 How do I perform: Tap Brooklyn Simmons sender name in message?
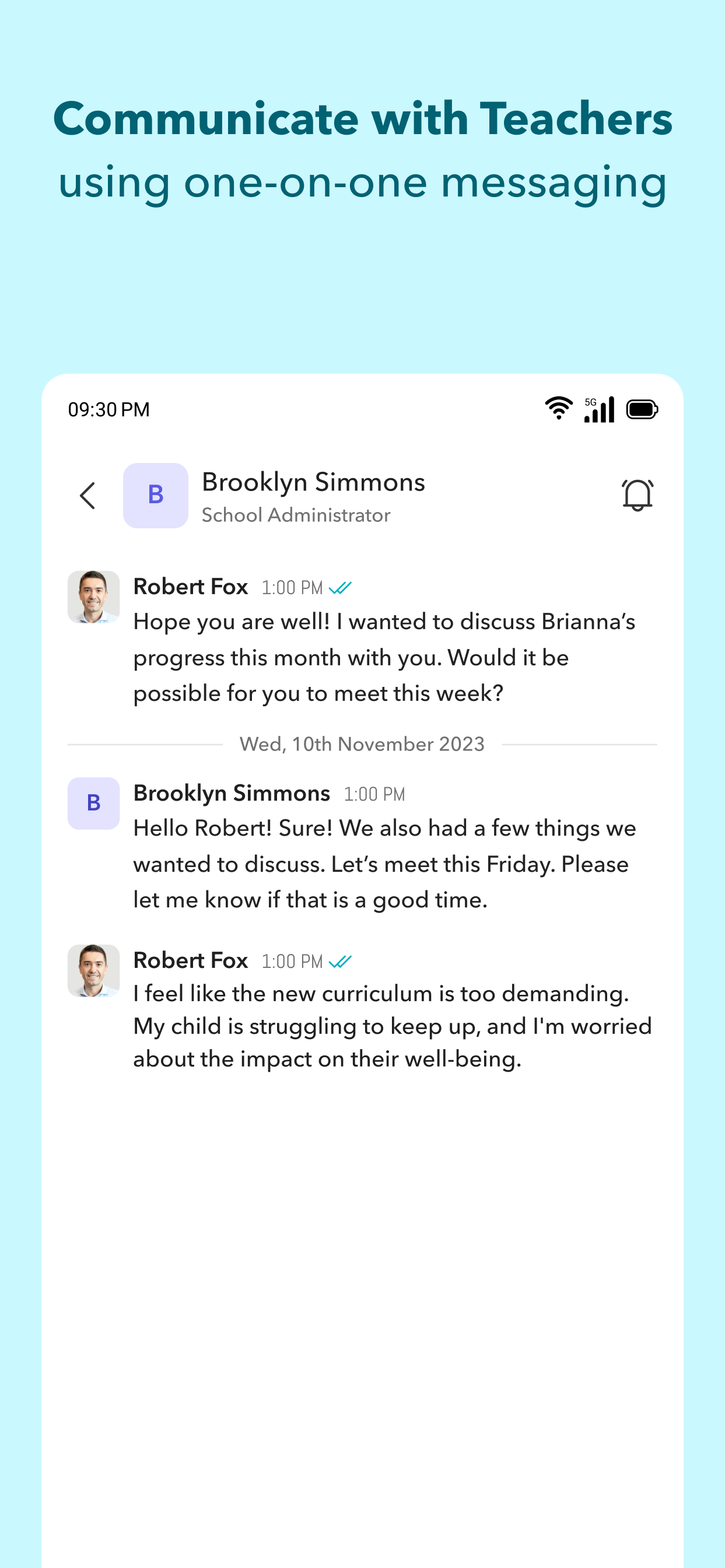click(232, 793)
